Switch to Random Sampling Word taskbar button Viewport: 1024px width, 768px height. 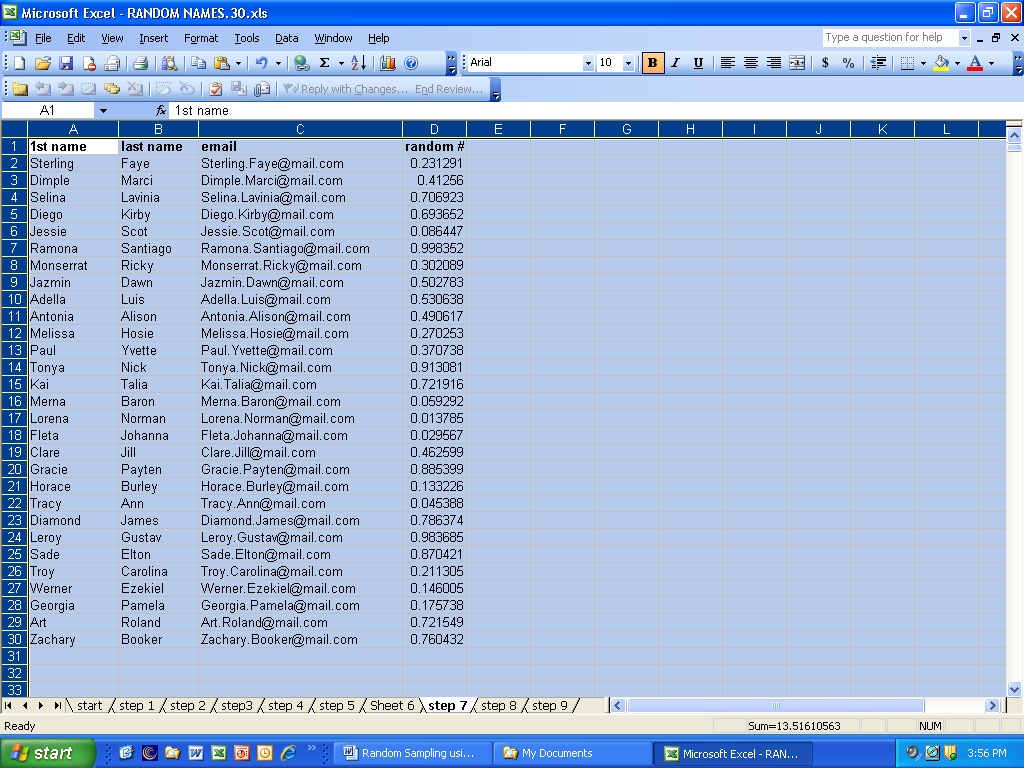click(x=413, y=753)
